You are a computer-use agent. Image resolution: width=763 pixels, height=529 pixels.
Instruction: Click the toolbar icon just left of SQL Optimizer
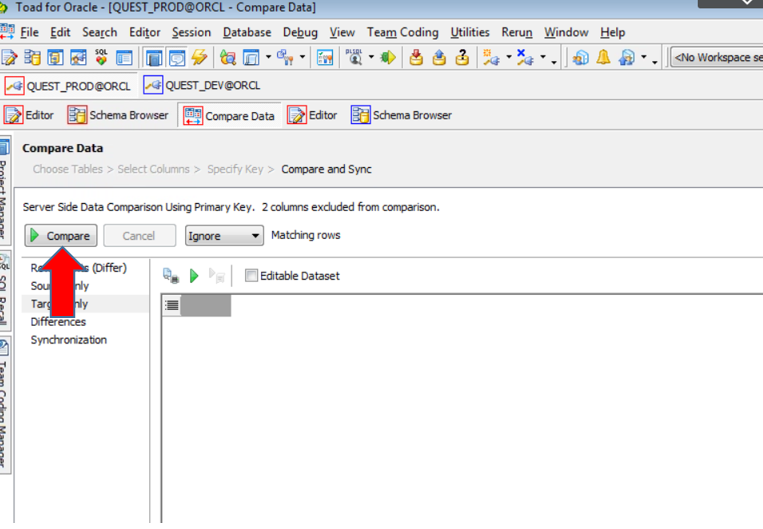point(78,57)
